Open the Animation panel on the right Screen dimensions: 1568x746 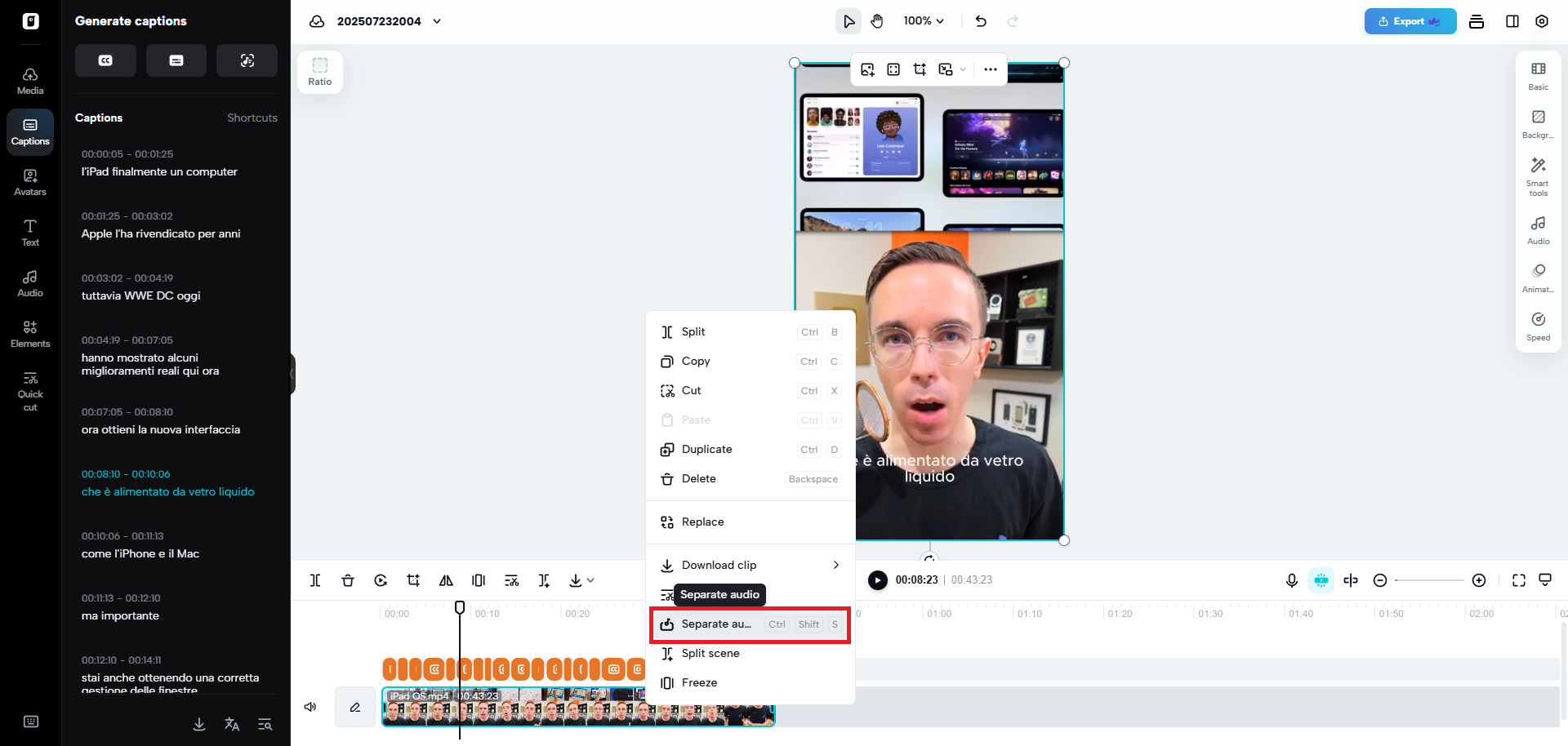pyautogui.click(x=1539, y=278)
